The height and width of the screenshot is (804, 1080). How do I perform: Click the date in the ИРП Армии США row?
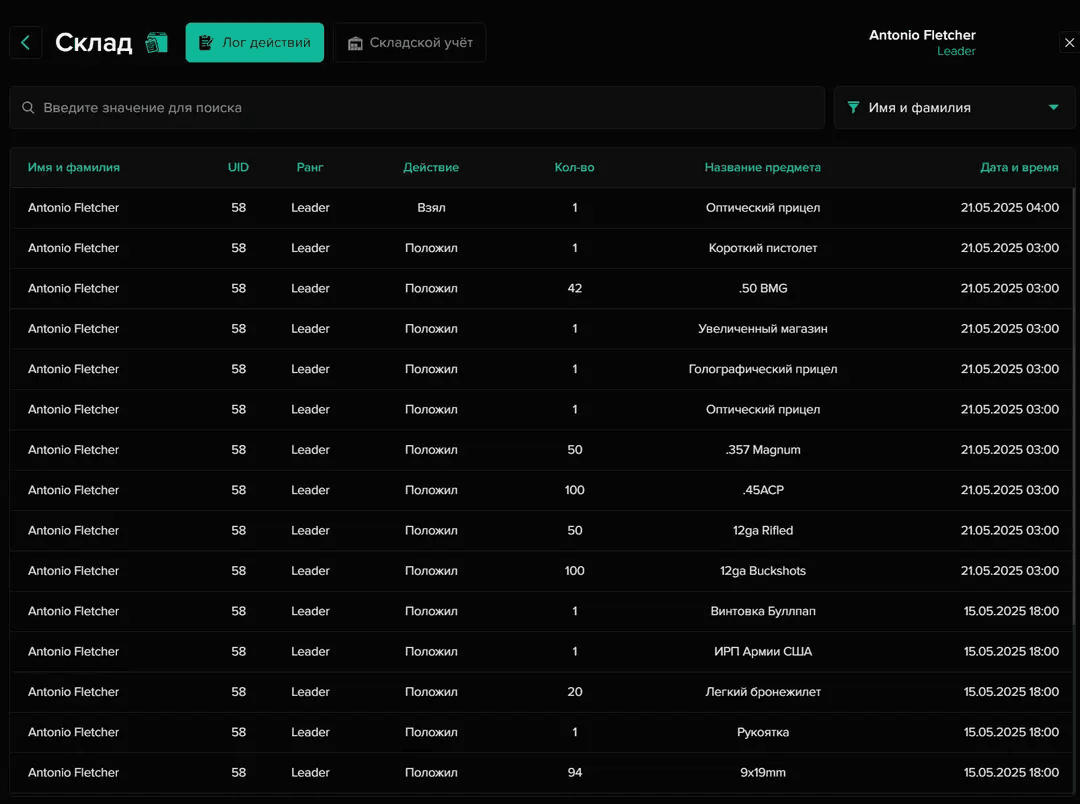tap(1011, 651)
